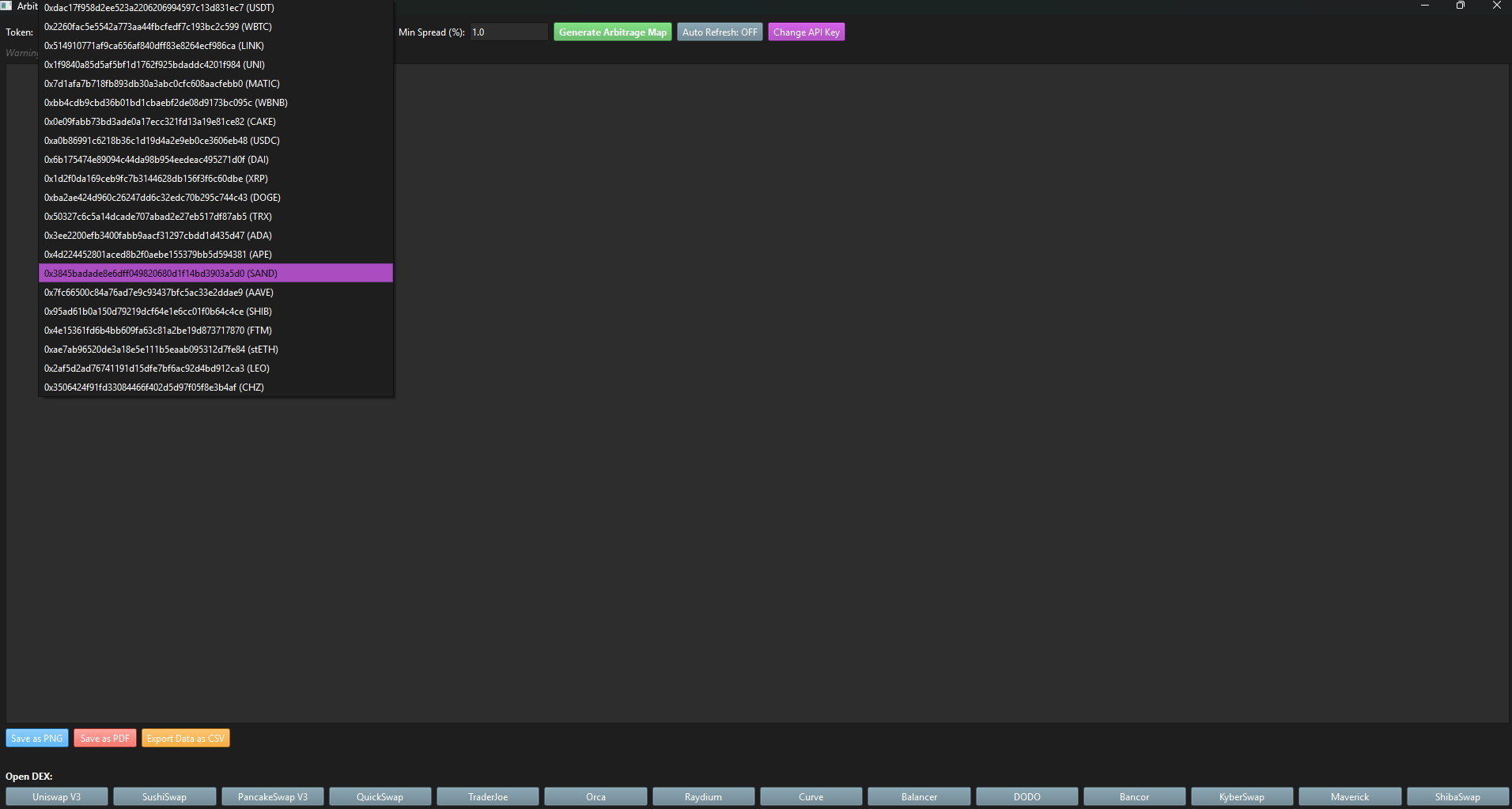Image resolution: width=1512 pixels, height=809 pixels.
Task: Choose the DOGE token list item
Action: click(x=162, y=198)
